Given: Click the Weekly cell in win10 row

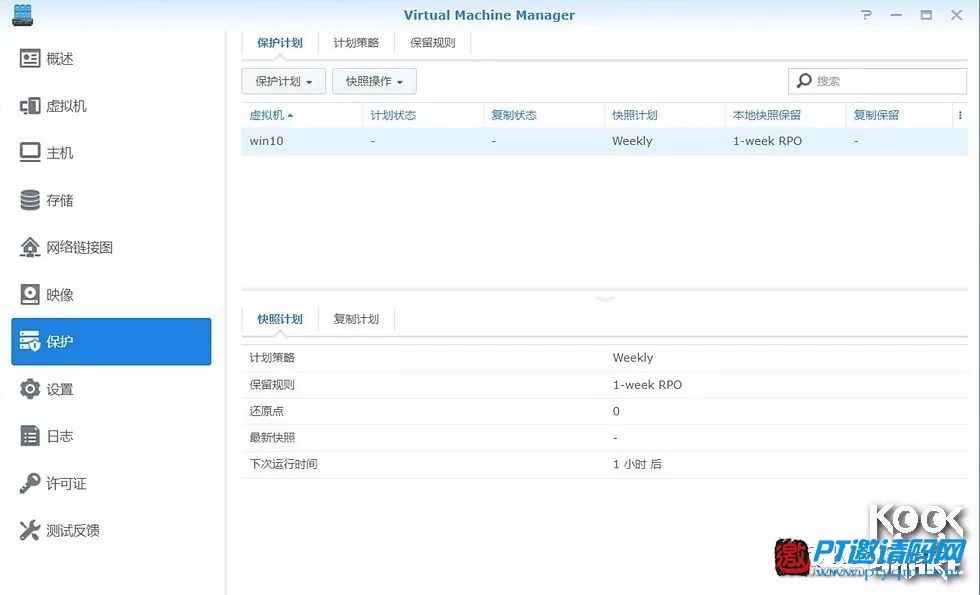Looking at the screenshot, I should pyautogui.click(x=632, y=141).
